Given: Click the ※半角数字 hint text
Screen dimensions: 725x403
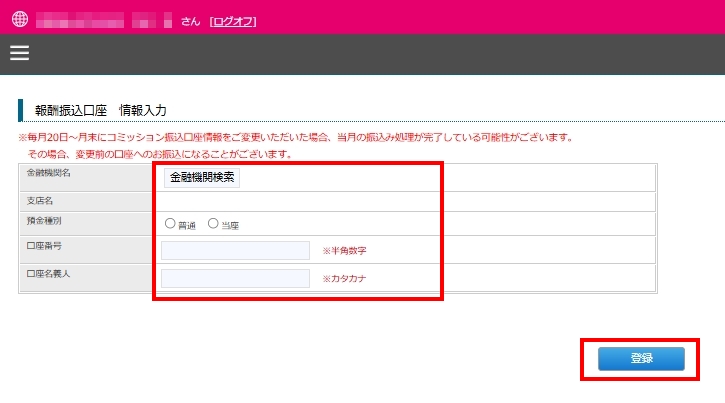Looking at the screenshot, I should pos(344,250).
